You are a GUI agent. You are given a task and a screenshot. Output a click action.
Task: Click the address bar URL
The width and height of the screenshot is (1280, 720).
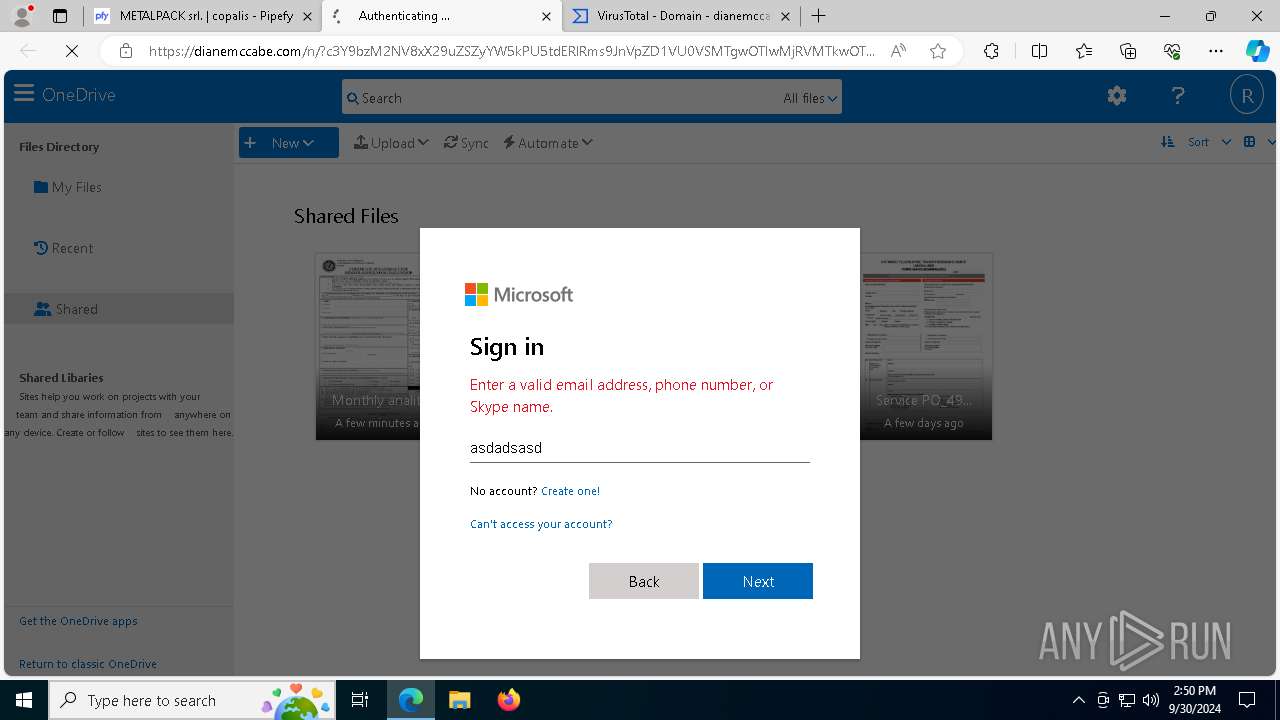pos(511,51)
